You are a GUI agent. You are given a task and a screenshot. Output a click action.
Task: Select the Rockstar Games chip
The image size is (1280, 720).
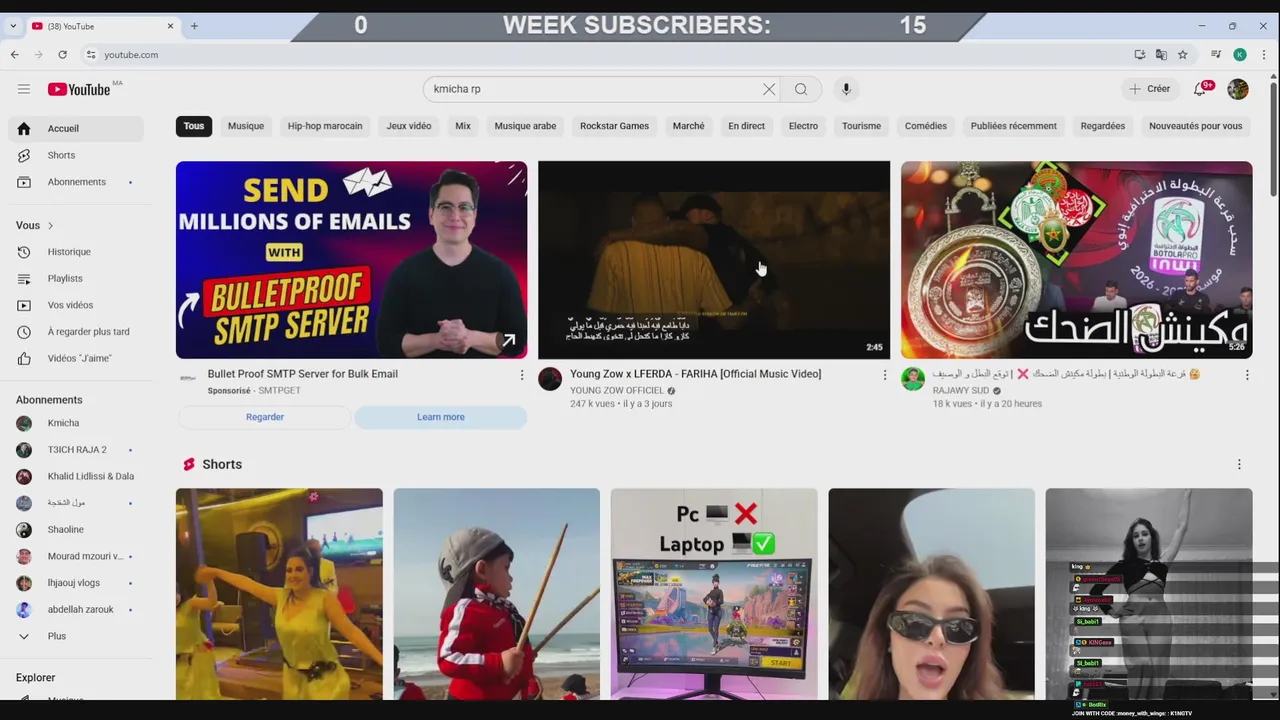pyautogui.click(x=614, y=126)
